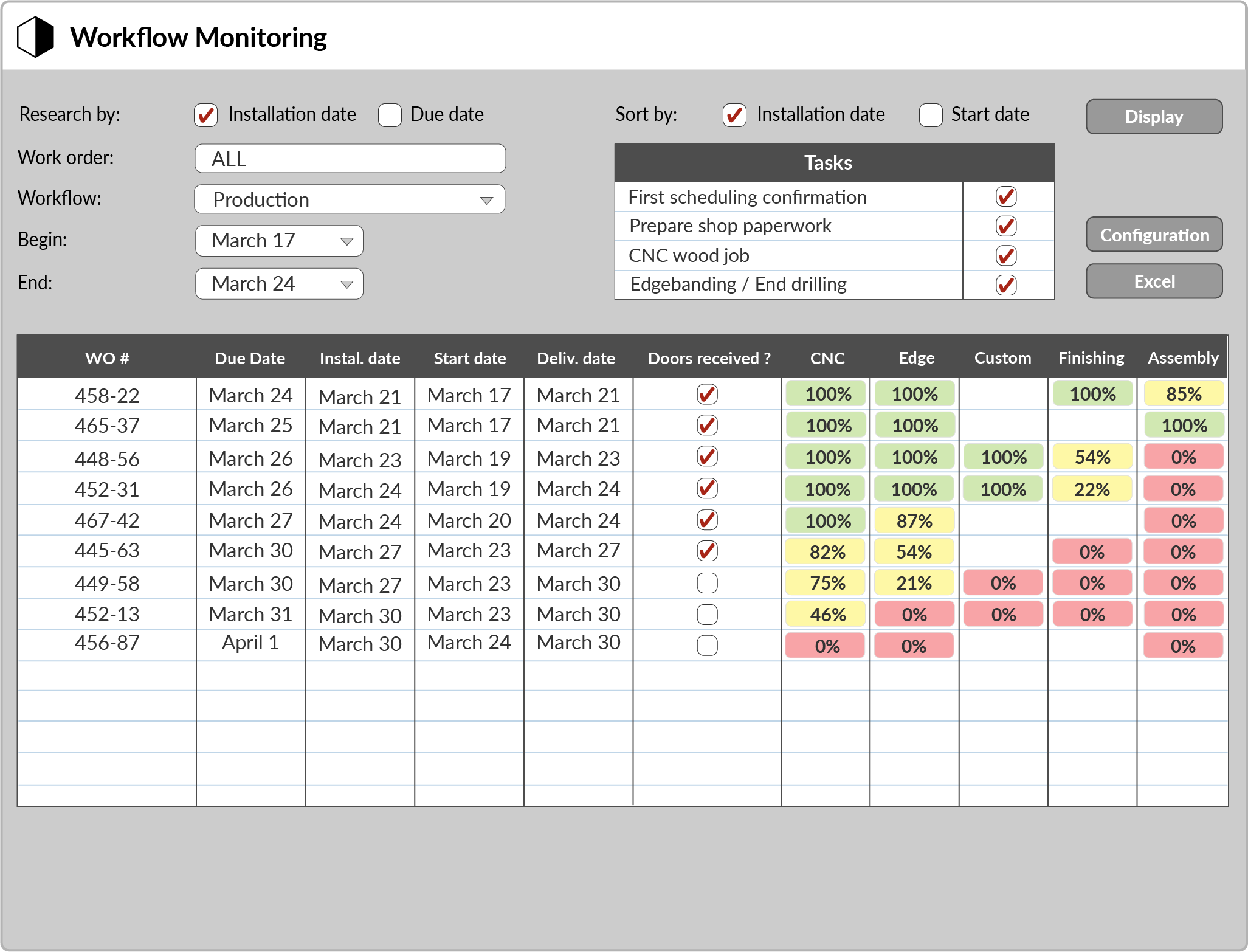Select work order 452-13 row

[107, 614]
